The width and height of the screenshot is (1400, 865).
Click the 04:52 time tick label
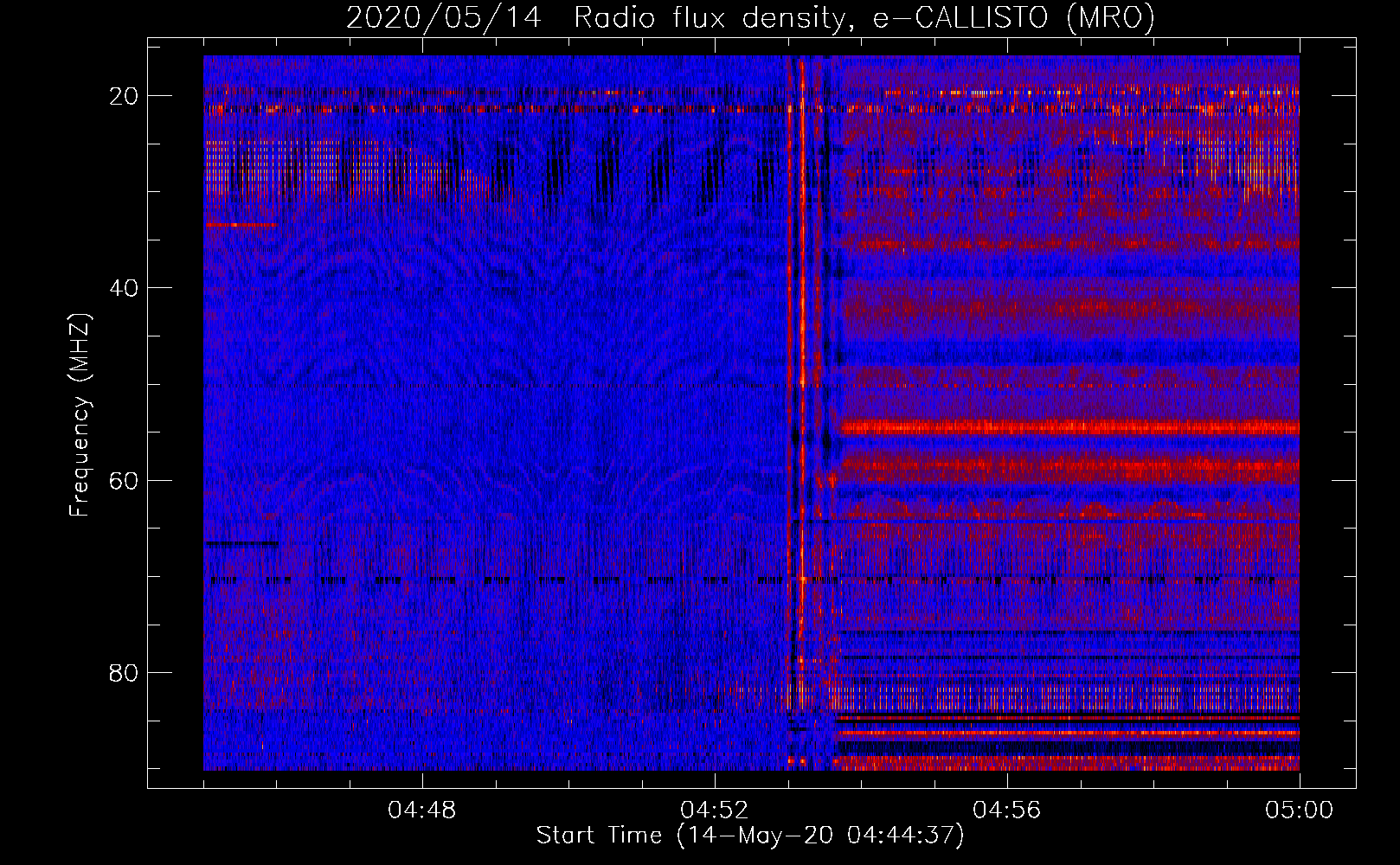(715, 811)
